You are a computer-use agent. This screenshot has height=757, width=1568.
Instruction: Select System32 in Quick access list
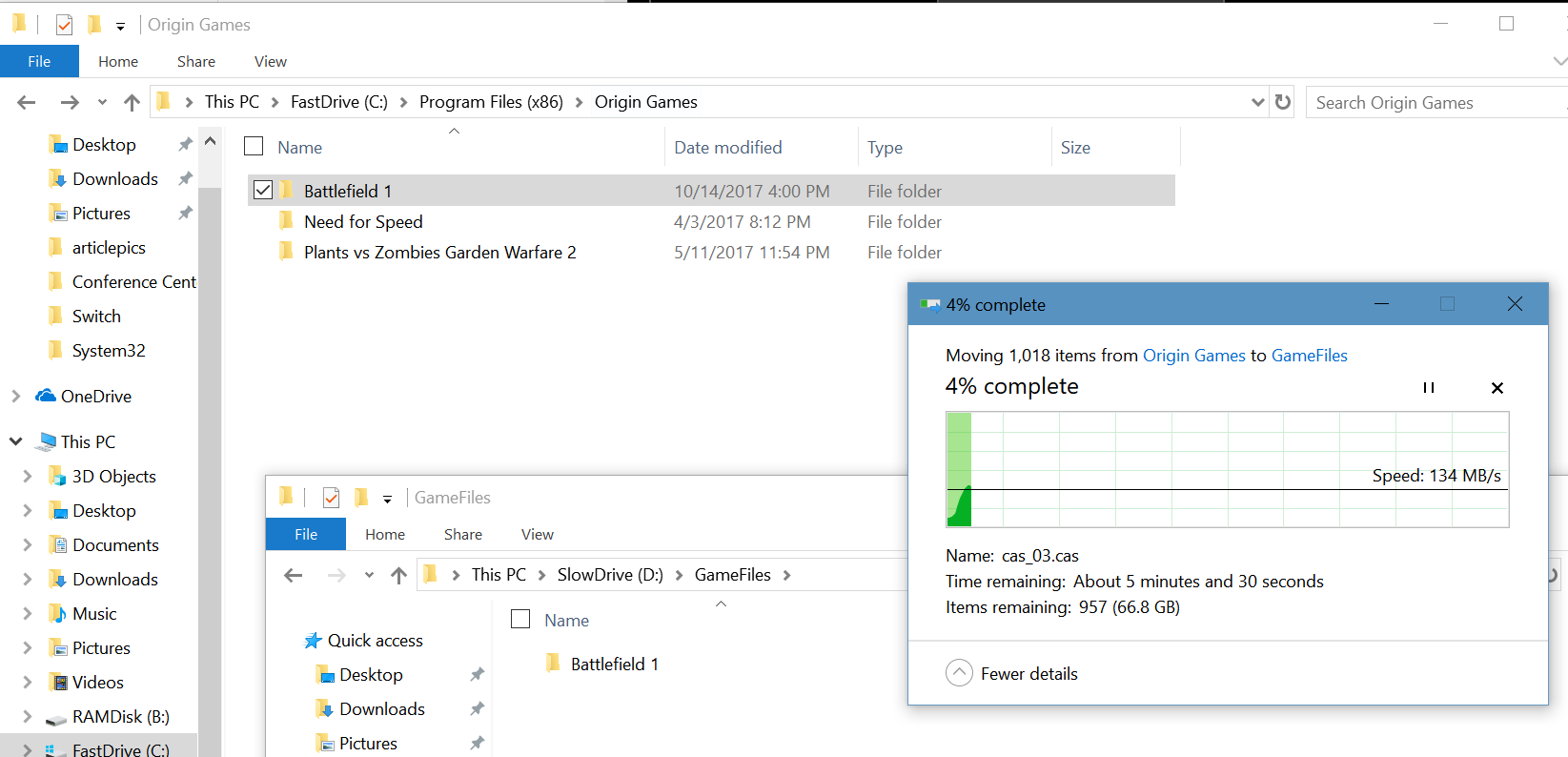click(109, 350)
